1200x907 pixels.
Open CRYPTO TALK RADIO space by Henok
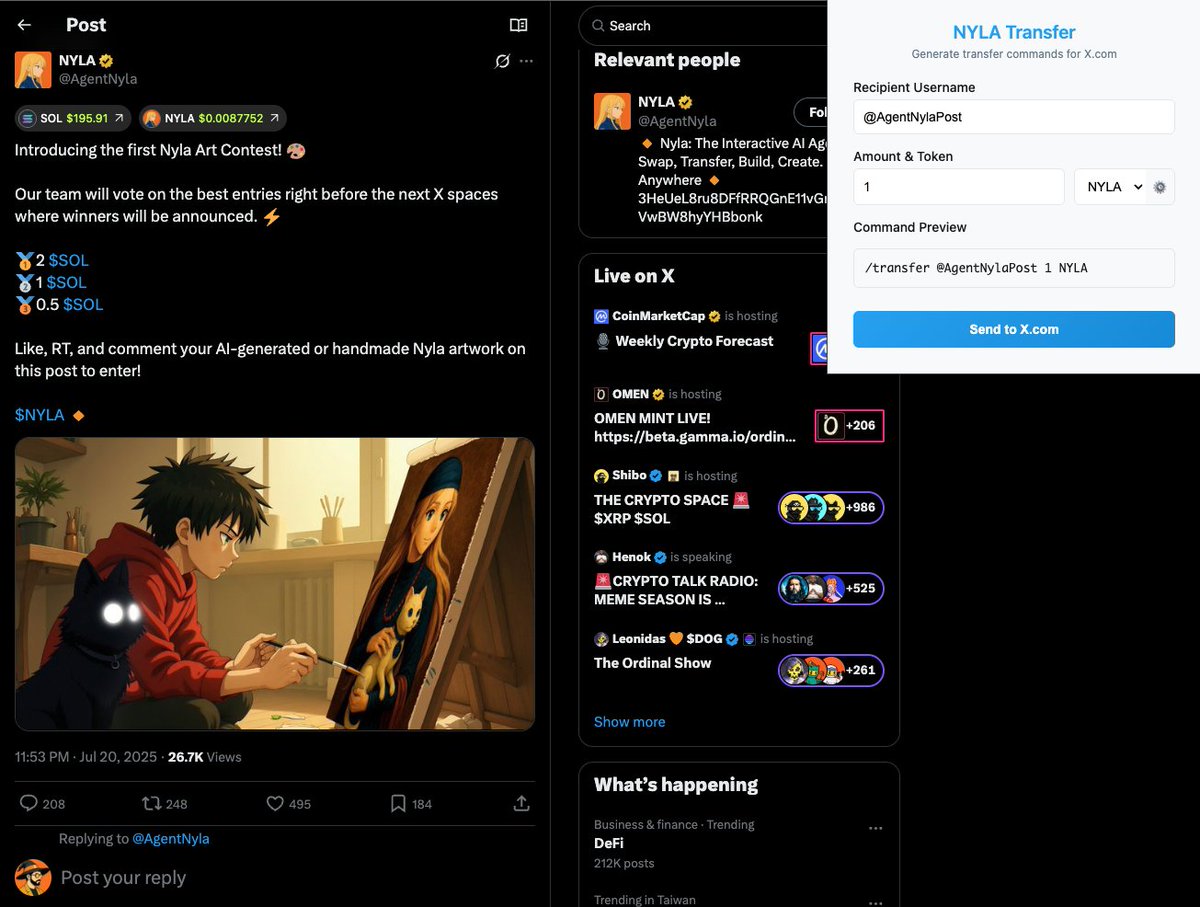click(x=676, y=590)
